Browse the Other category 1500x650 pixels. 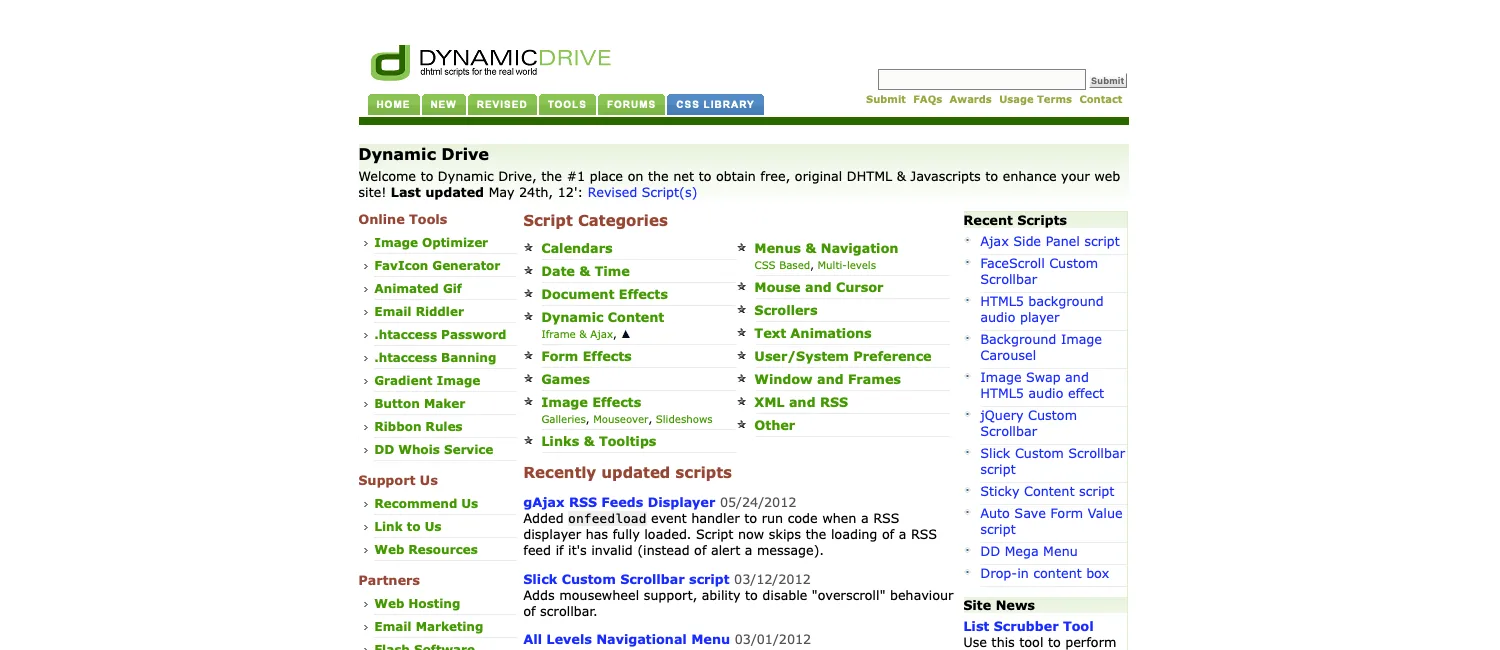(775, 426)
